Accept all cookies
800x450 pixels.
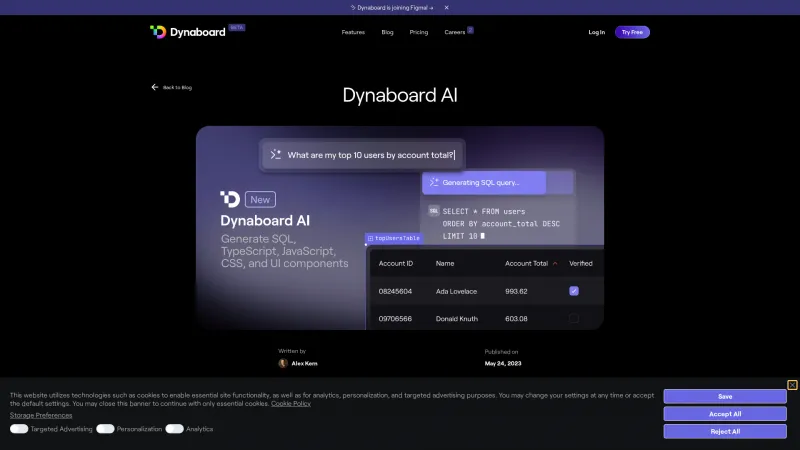tap(725, 414)
